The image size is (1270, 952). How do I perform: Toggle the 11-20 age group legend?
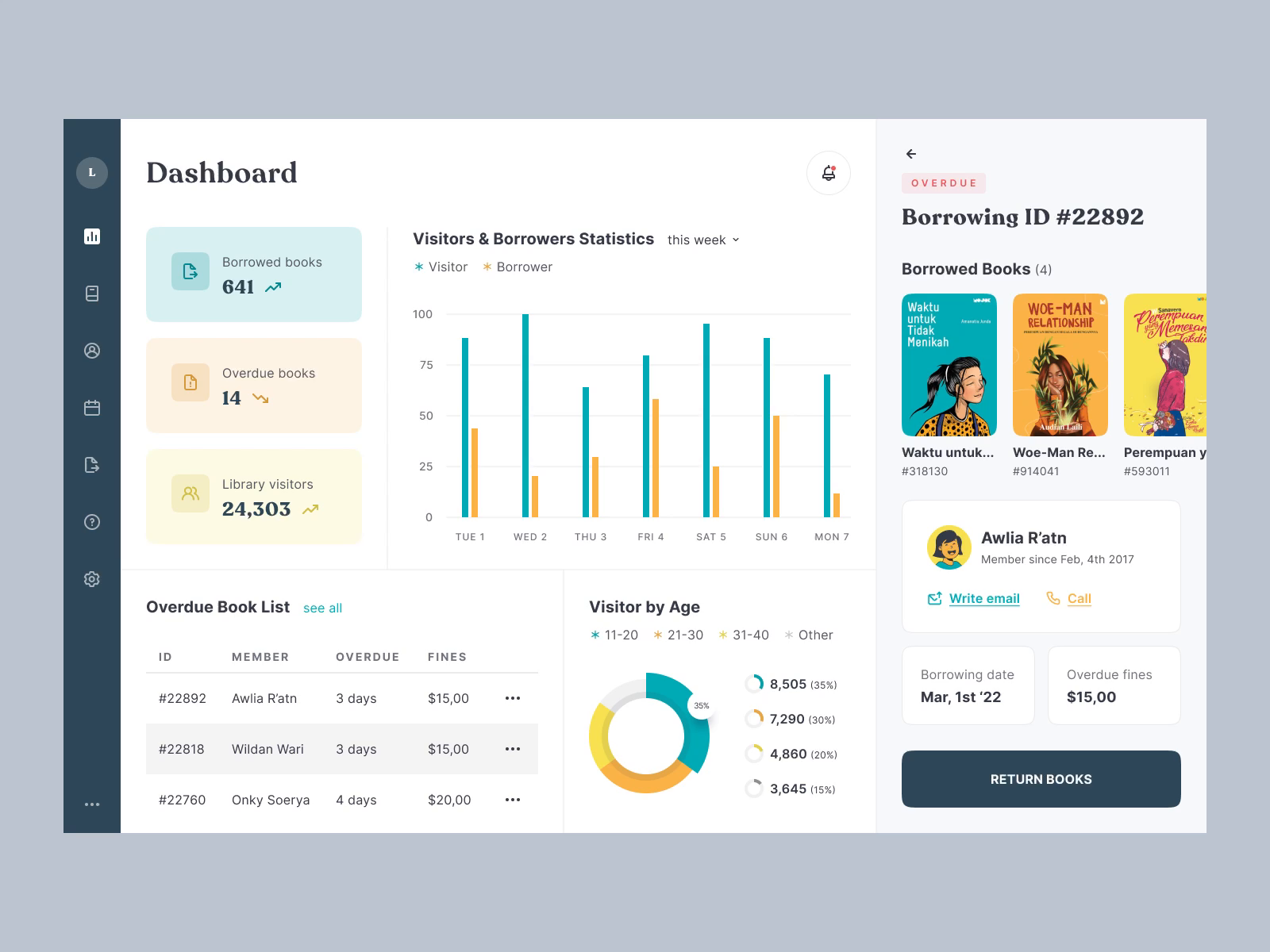pyautogui.click(x=614, y=635)
